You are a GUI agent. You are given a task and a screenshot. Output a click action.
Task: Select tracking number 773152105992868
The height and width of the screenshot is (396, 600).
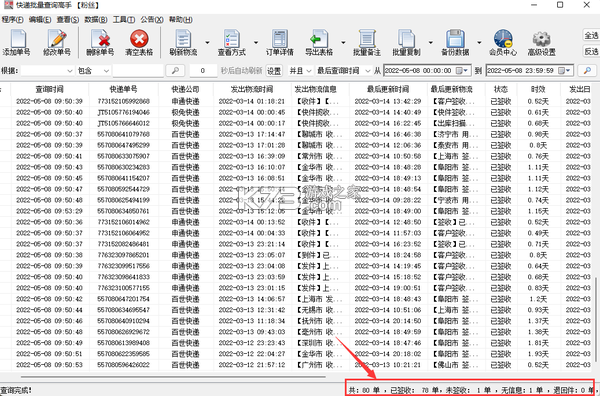tap(123, 101)
